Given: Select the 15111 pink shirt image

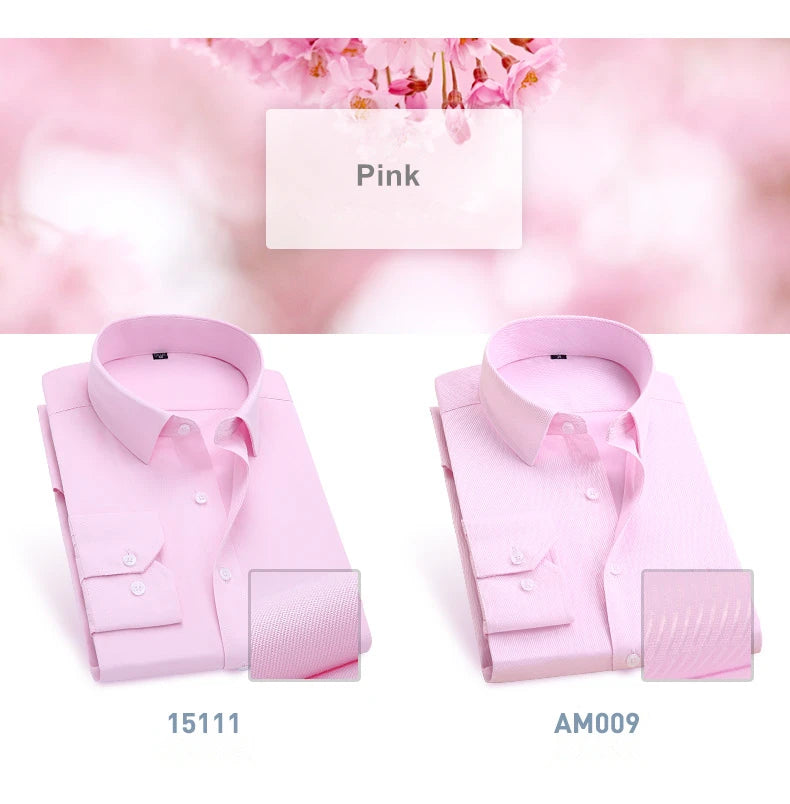Looking at the screenshot, I should (x=204, y=499).
